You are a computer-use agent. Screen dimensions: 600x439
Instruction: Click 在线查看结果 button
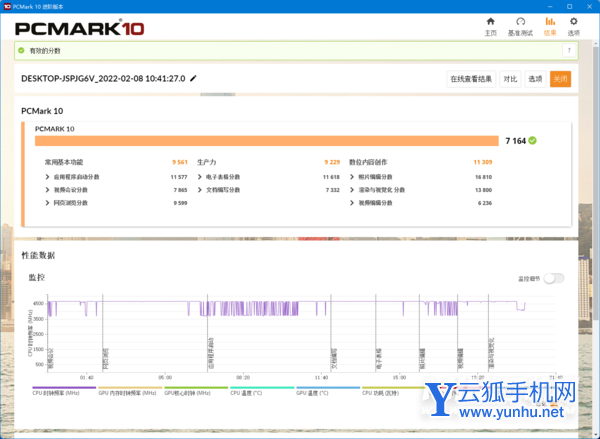pos(471,79)
